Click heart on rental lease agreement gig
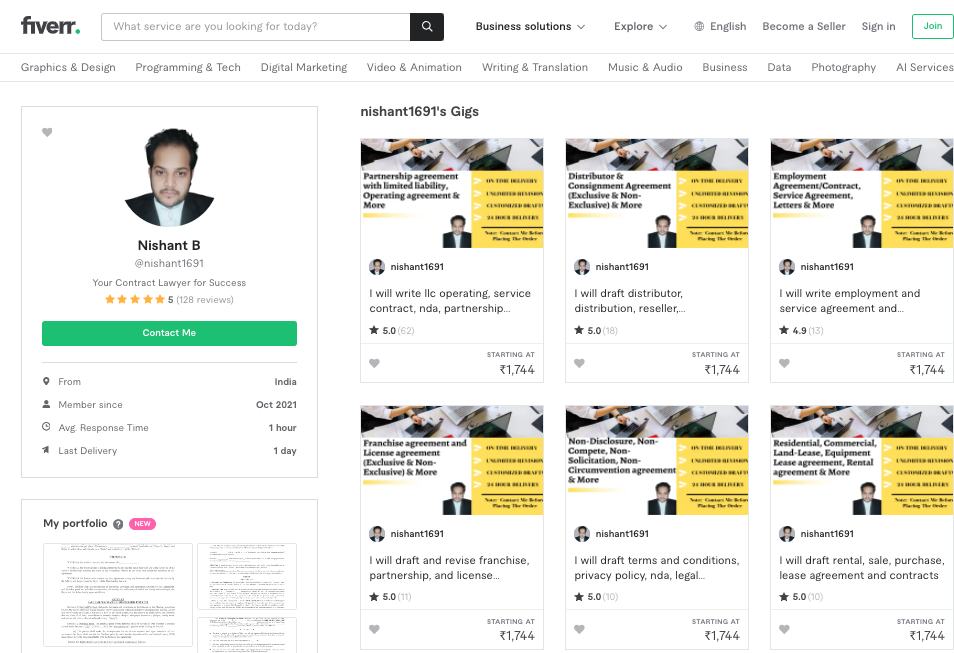Screen dimensions: 954x653 [x=785, y=630]
